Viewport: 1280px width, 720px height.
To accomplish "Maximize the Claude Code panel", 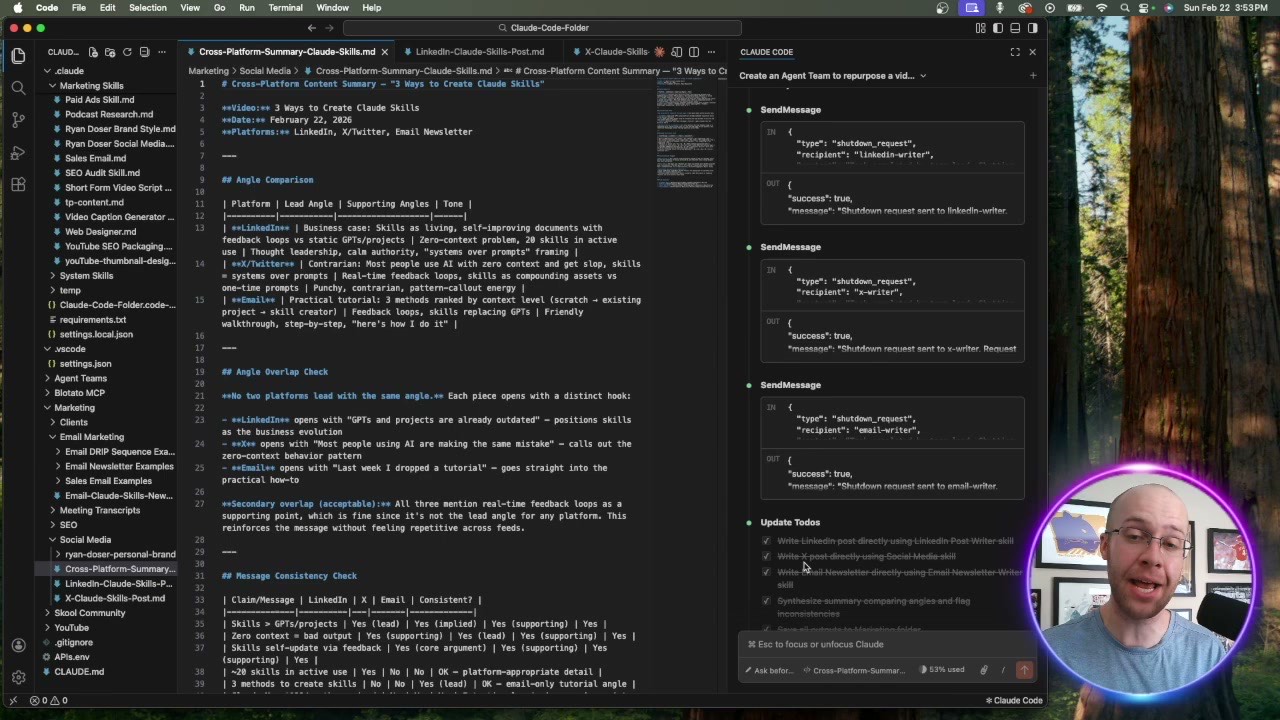I will click(1015, 52).
